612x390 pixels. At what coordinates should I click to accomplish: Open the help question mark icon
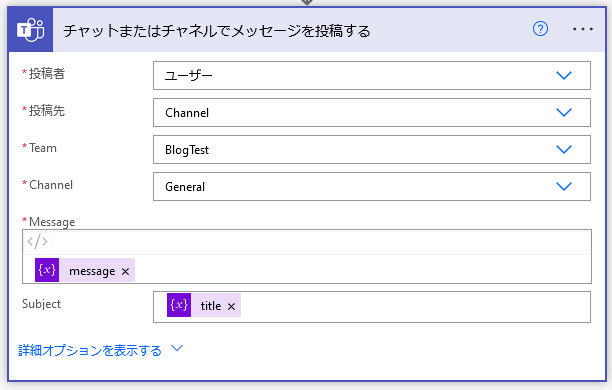click(540, 29)
